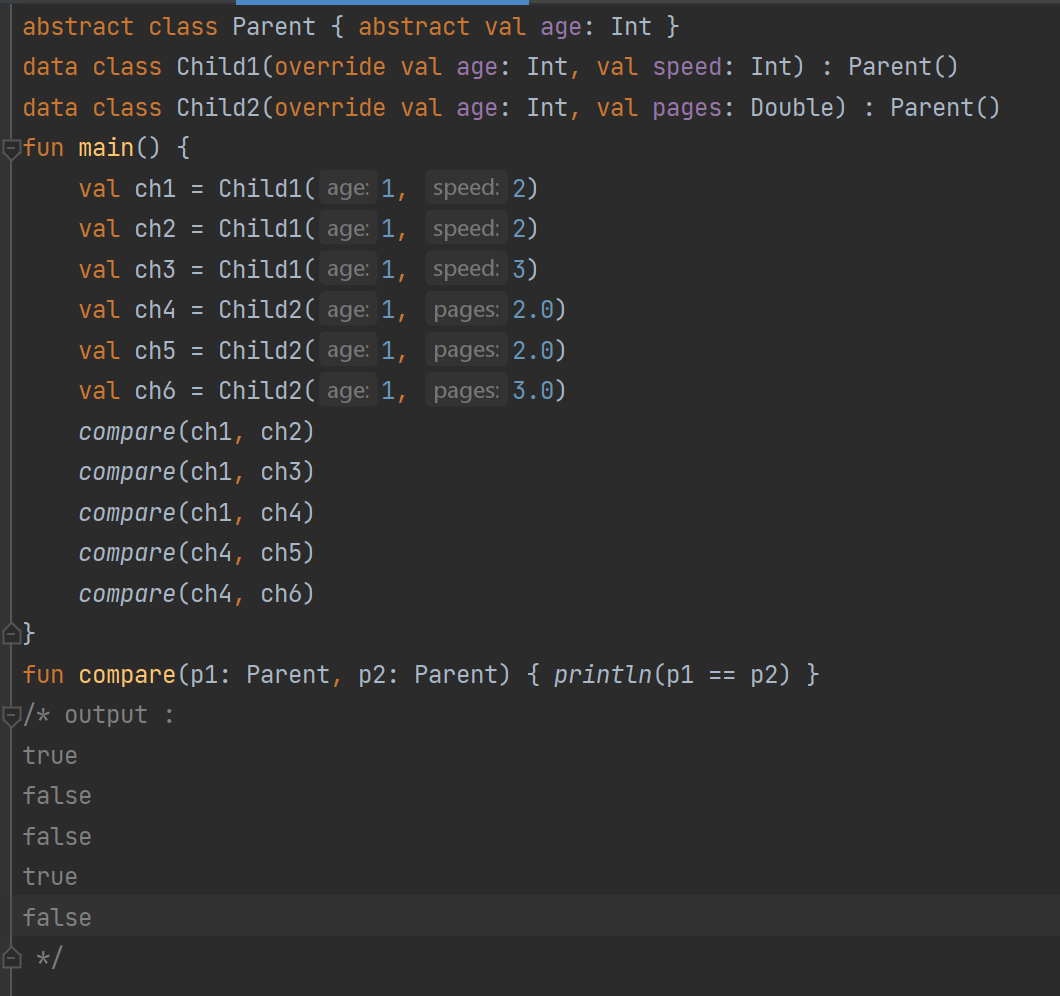Screen dimensions: 1060x996
Task: Click the 'main' function name
Action: [x=106, y=148]
